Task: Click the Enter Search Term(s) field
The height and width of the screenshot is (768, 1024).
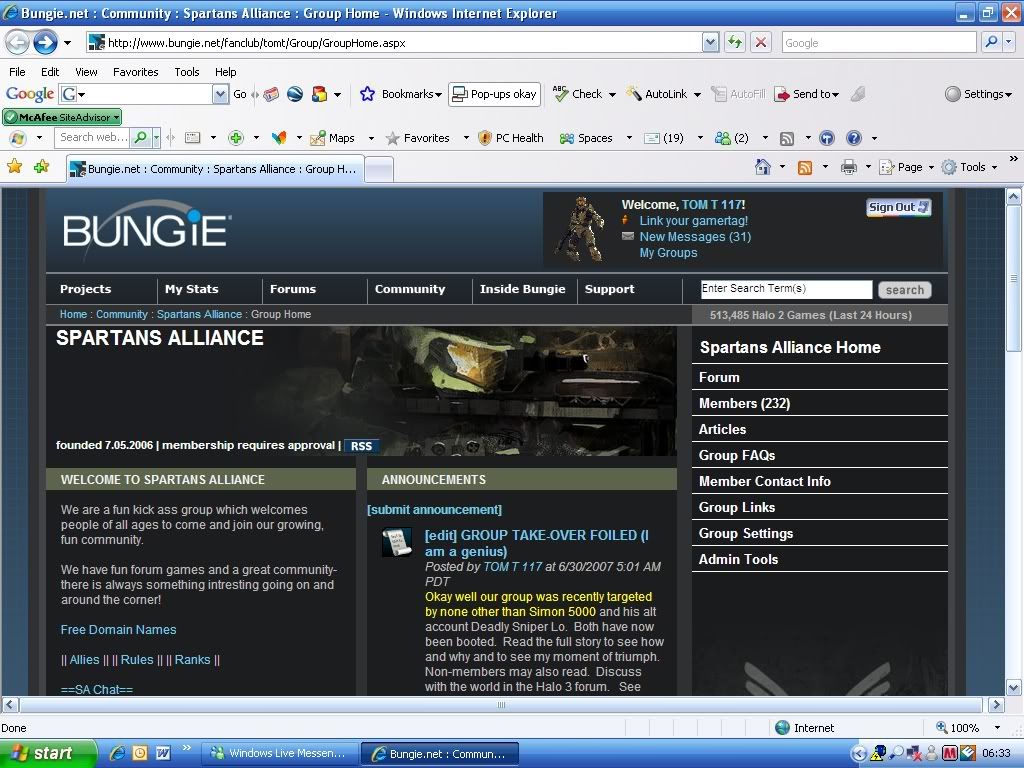Action: tap(785, 289)
